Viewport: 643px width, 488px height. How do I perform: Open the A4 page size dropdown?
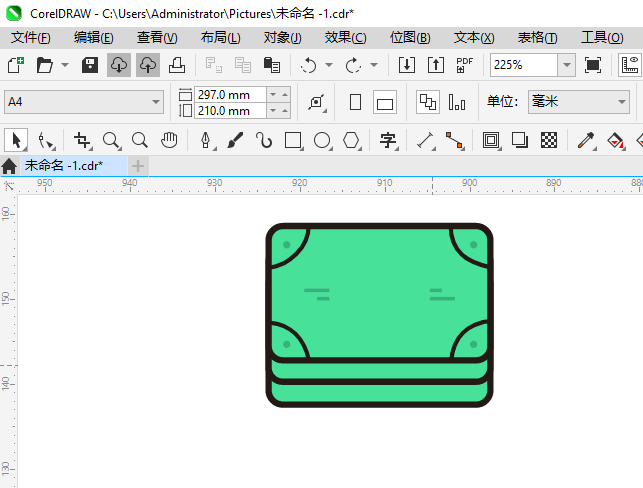(x=155, y=102)
